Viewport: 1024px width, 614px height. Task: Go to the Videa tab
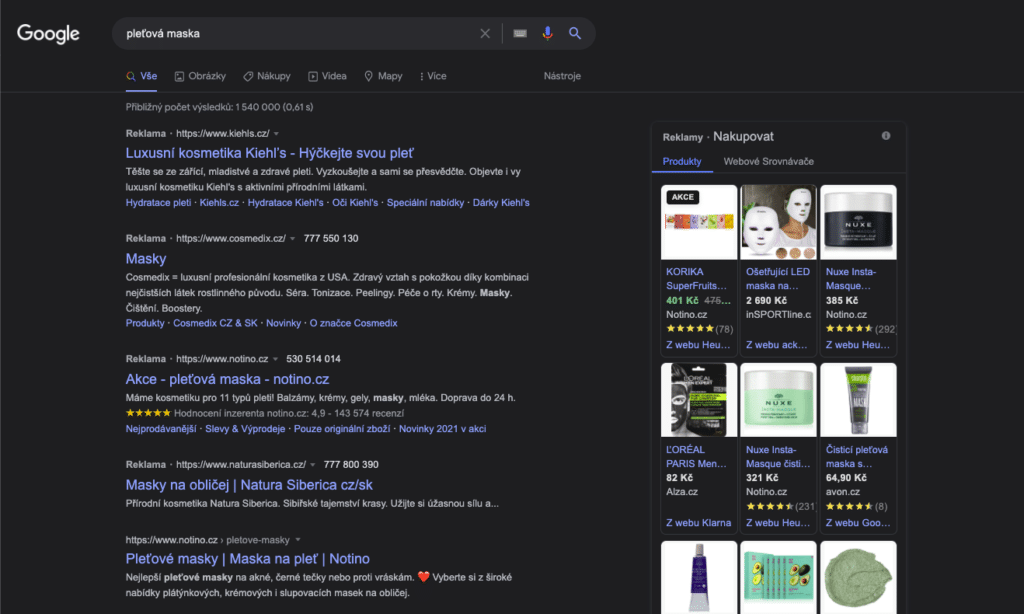(x=327, y=76)
